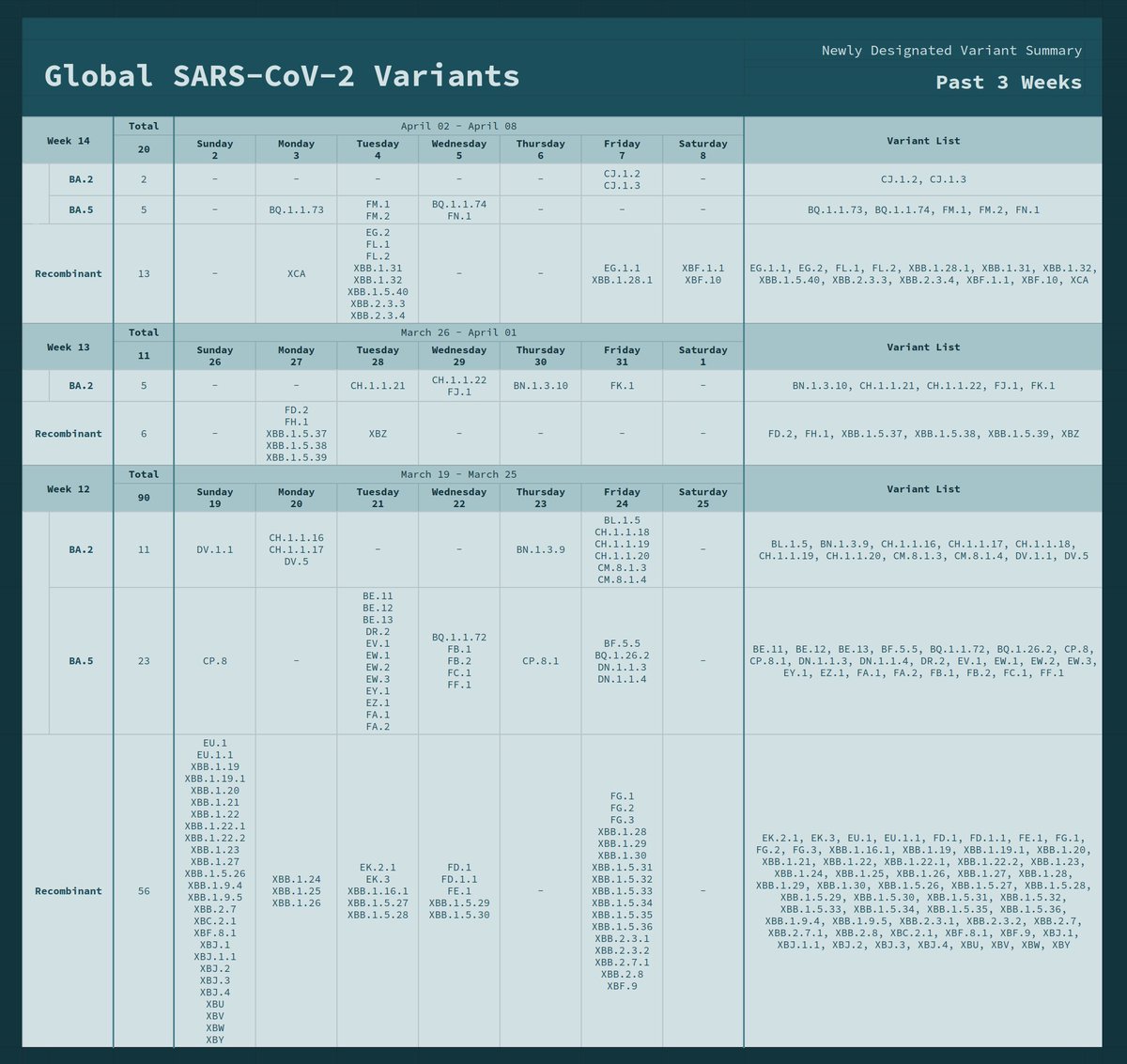This screenshot has height=1064, width=1127.
Task: Click the "Newly Designated Variant Summary" subtitle
Action: (x=951, y=51)
